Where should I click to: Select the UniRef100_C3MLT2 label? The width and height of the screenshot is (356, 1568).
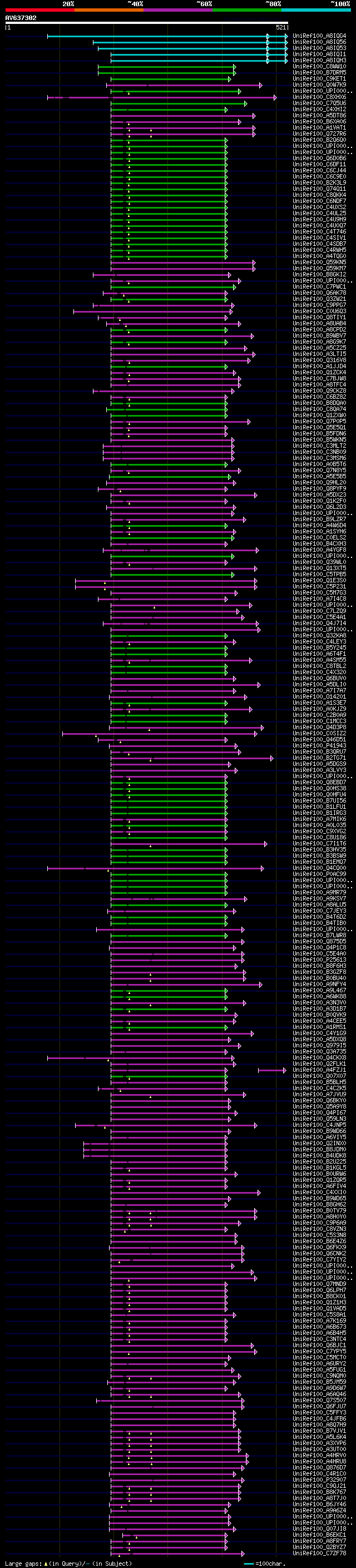[x=319, y=446]
